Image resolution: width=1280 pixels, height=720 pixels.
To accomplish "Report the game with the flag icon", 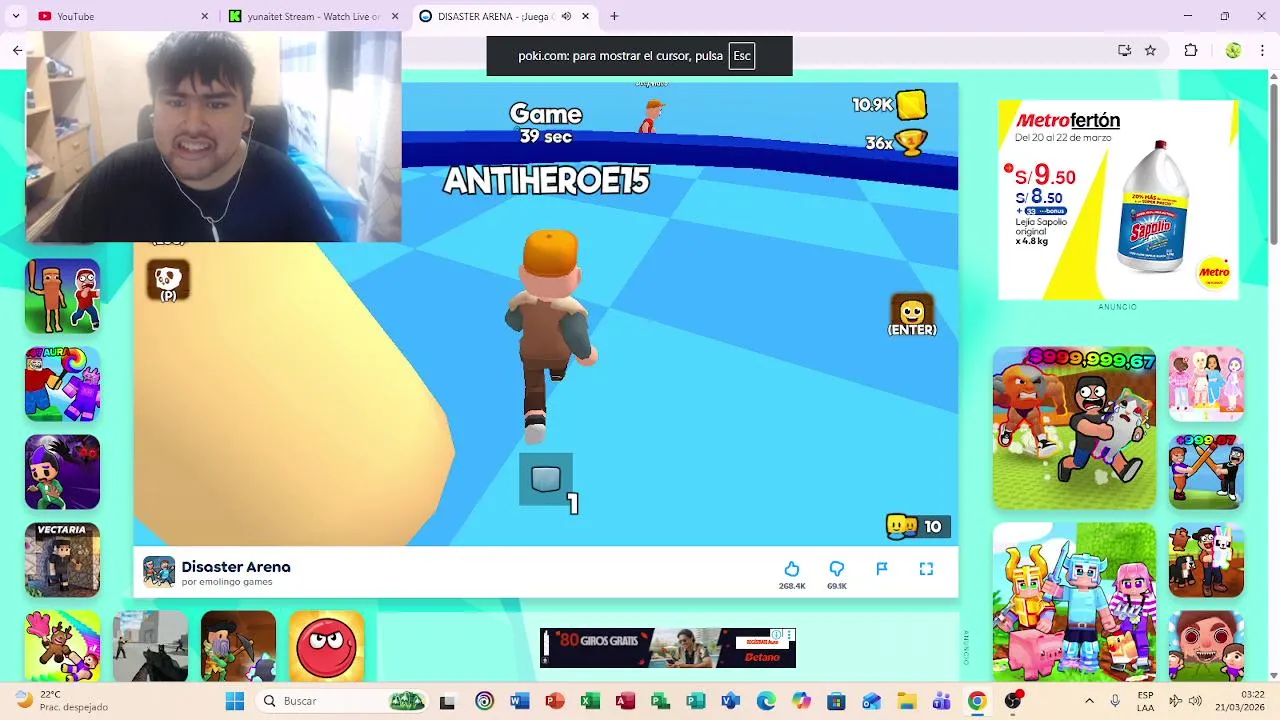I will [882, 568].
